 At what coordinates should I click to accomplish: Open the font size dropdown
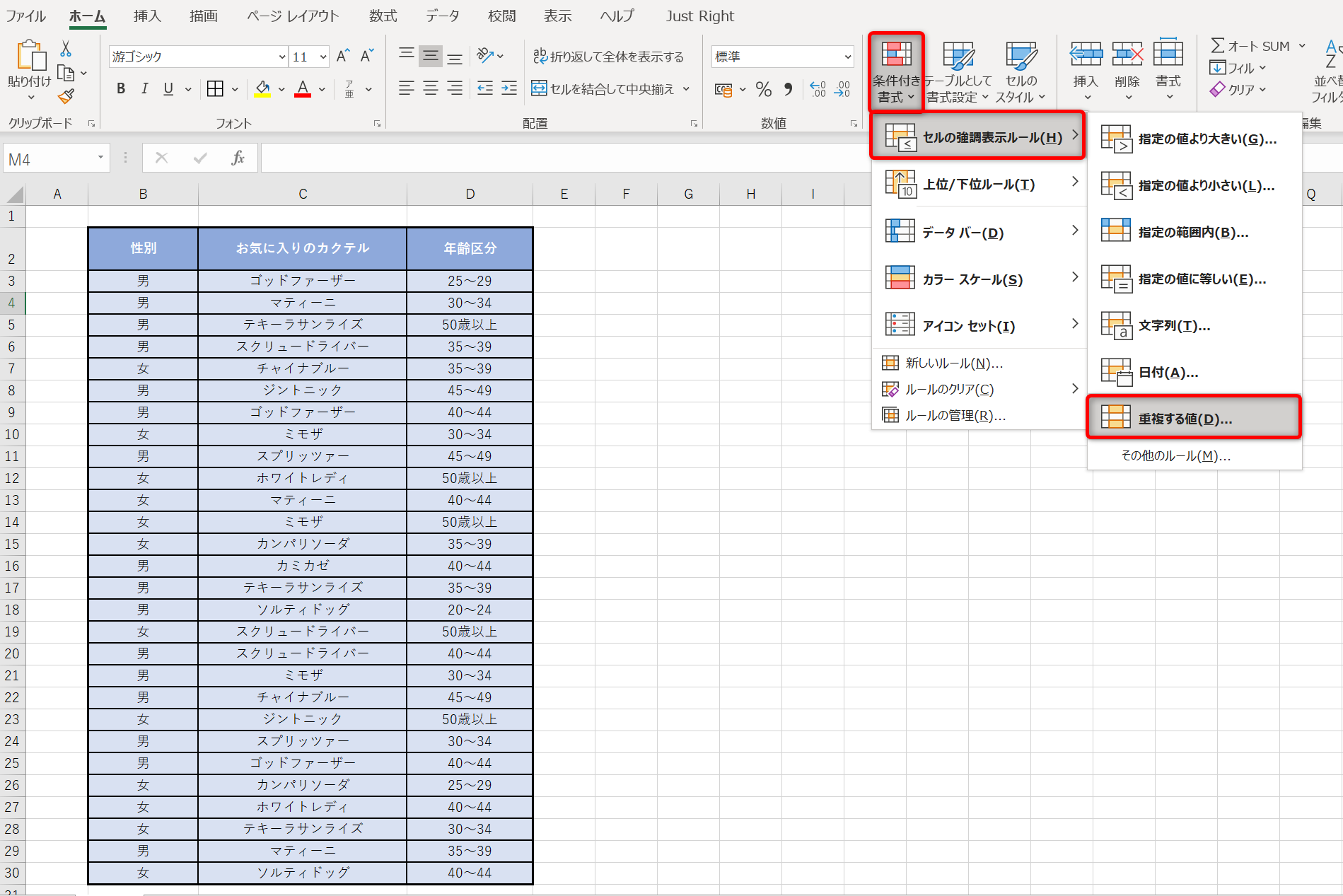click(323, 57)
